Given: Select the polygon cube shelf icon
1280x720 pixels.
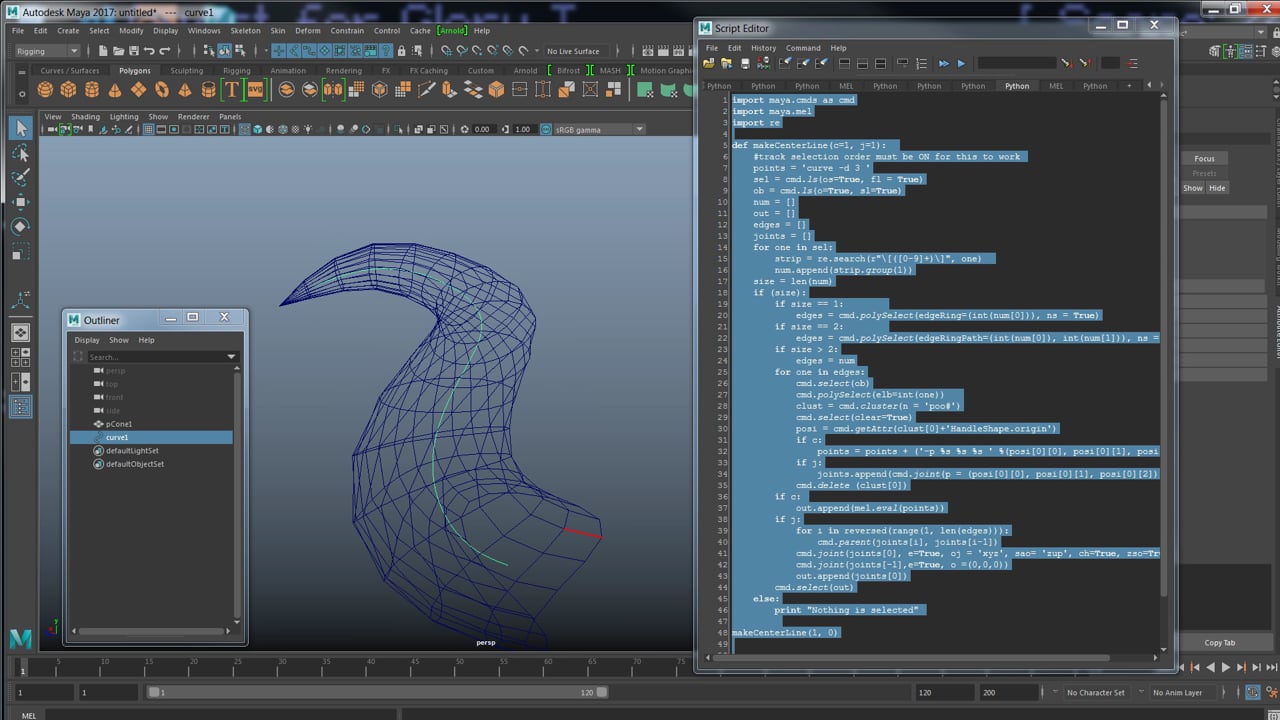Looking at the screenshot, I should 68,90.
